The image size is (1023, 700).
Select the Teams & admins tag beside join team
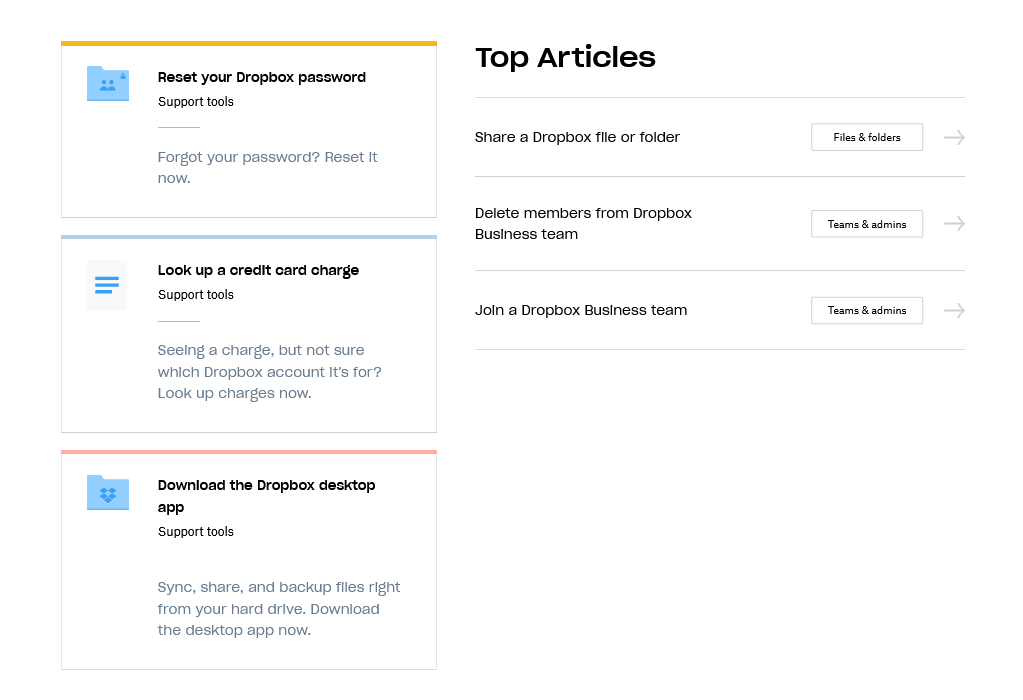866,310
